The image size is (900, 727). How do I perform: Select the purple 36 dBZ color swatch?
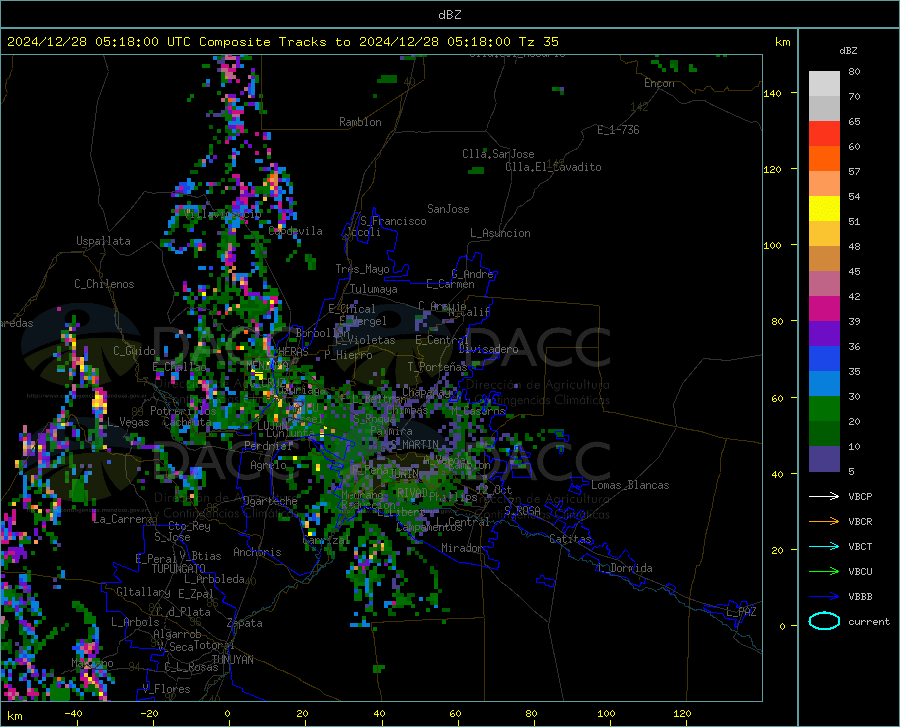(x=824, y=334)
